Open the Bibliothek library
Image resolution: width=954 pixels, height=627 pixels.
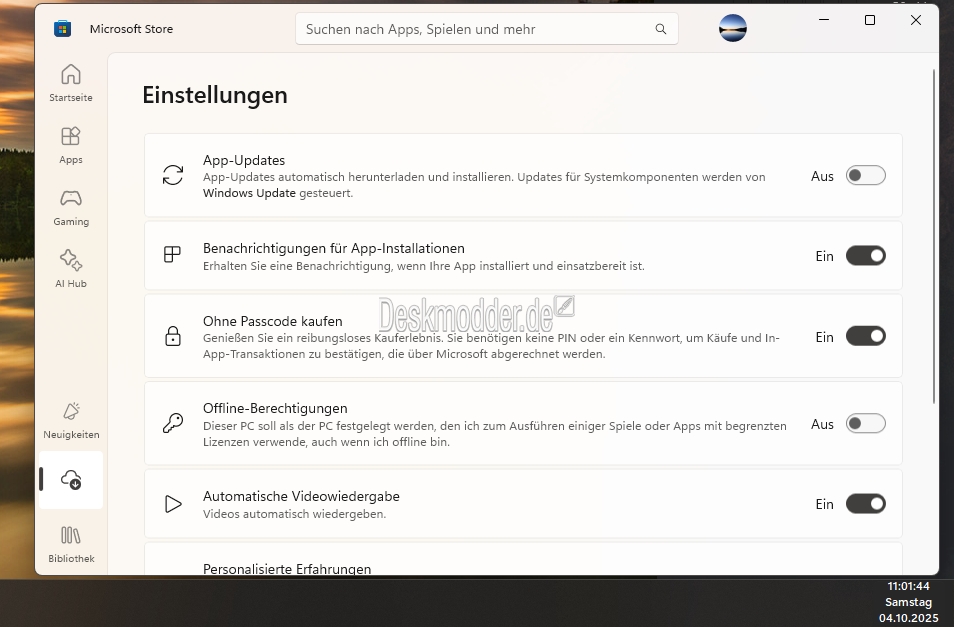click(x=71, y=543)
